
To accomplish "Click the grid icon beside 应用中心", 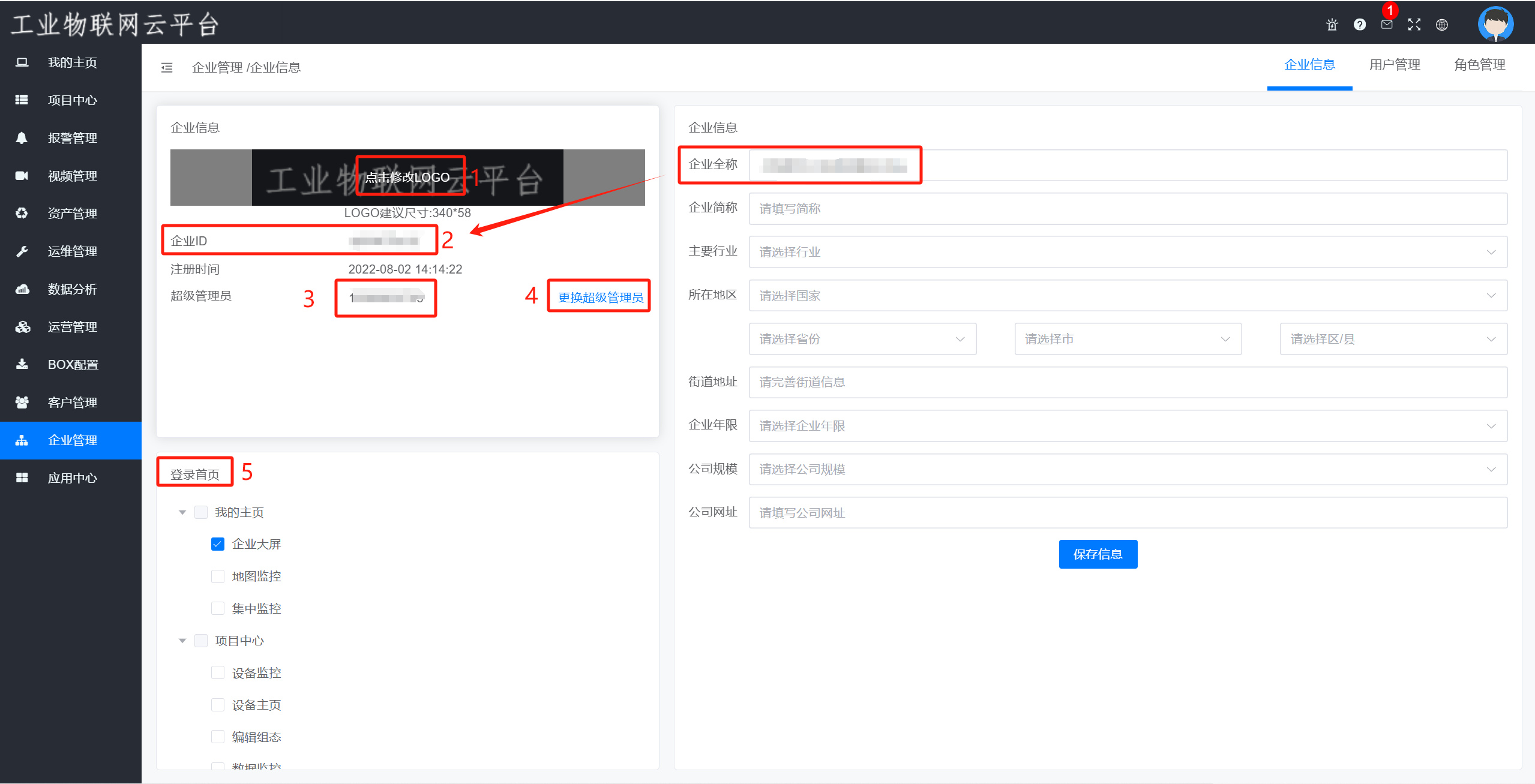I will click(22, 478).
